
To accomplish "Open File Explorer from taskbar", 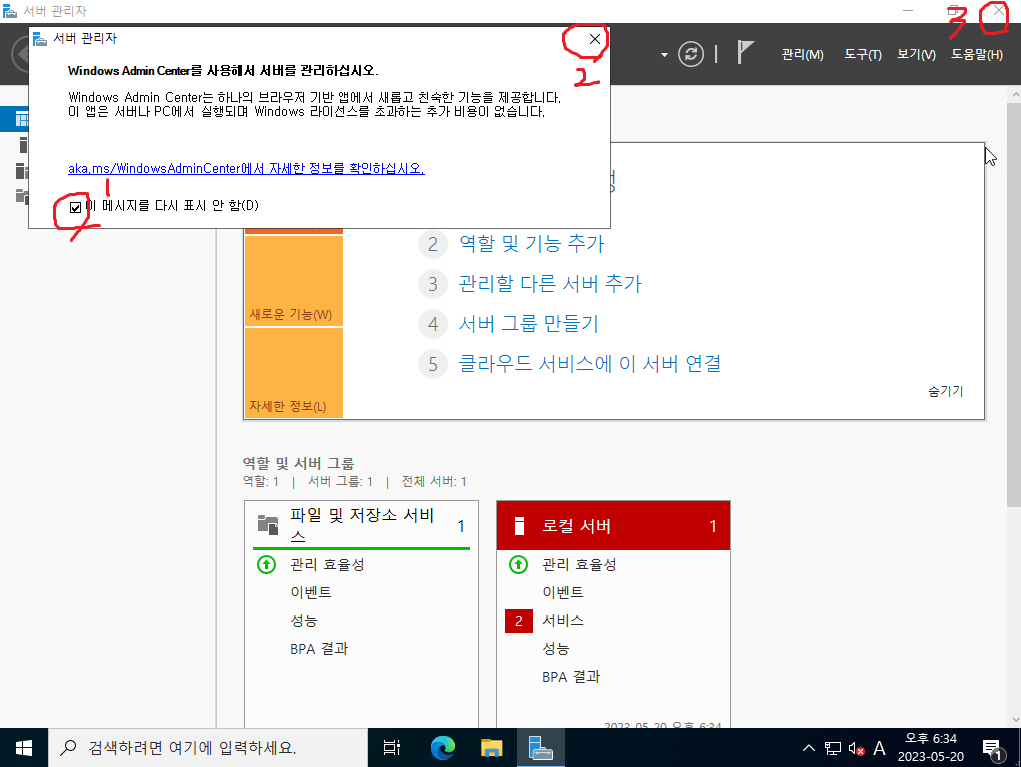I will click(492, 748).
